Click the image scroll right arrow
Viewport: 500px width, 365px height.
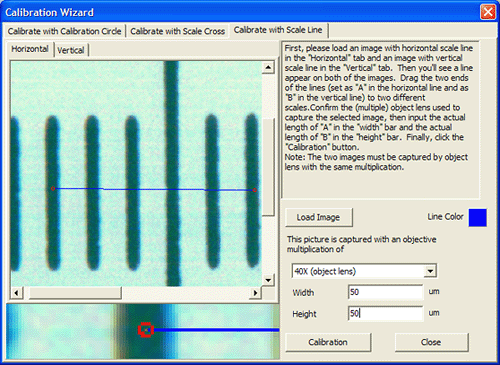pos(255,293)
